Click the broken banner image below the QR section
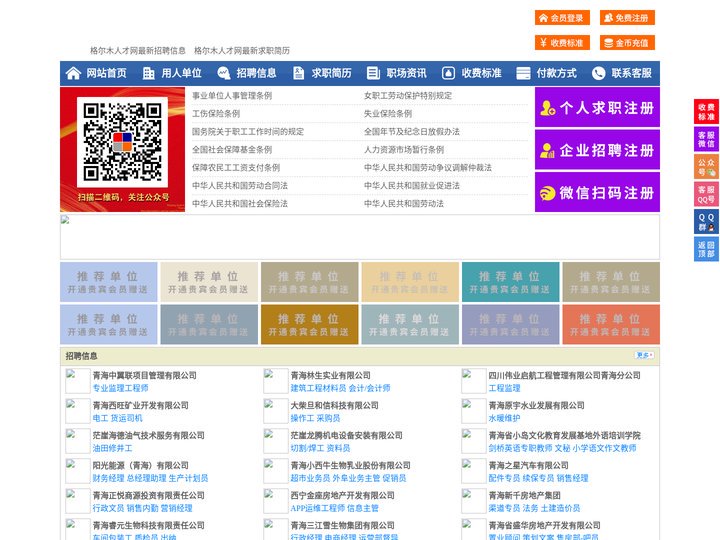Image resolution: width=720 pixels, height=540 pixels. 360,237
